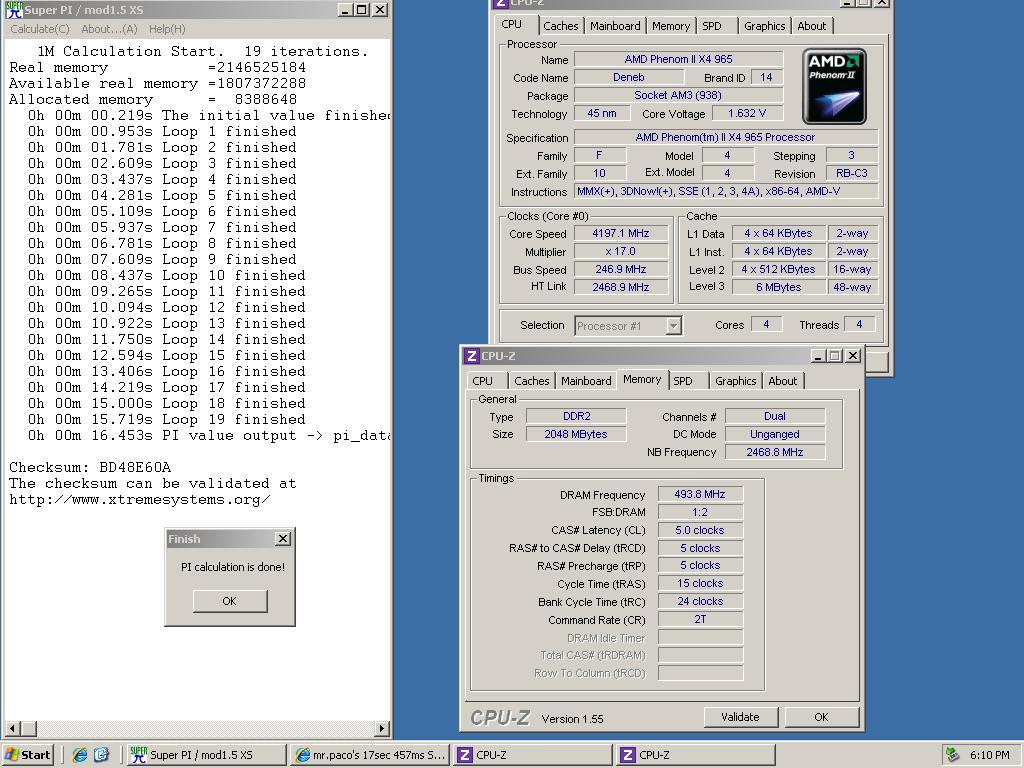Click the Socket AM3 (938) package field
The height and width of the screenshot is (768, 1024).
click(679, 95)
